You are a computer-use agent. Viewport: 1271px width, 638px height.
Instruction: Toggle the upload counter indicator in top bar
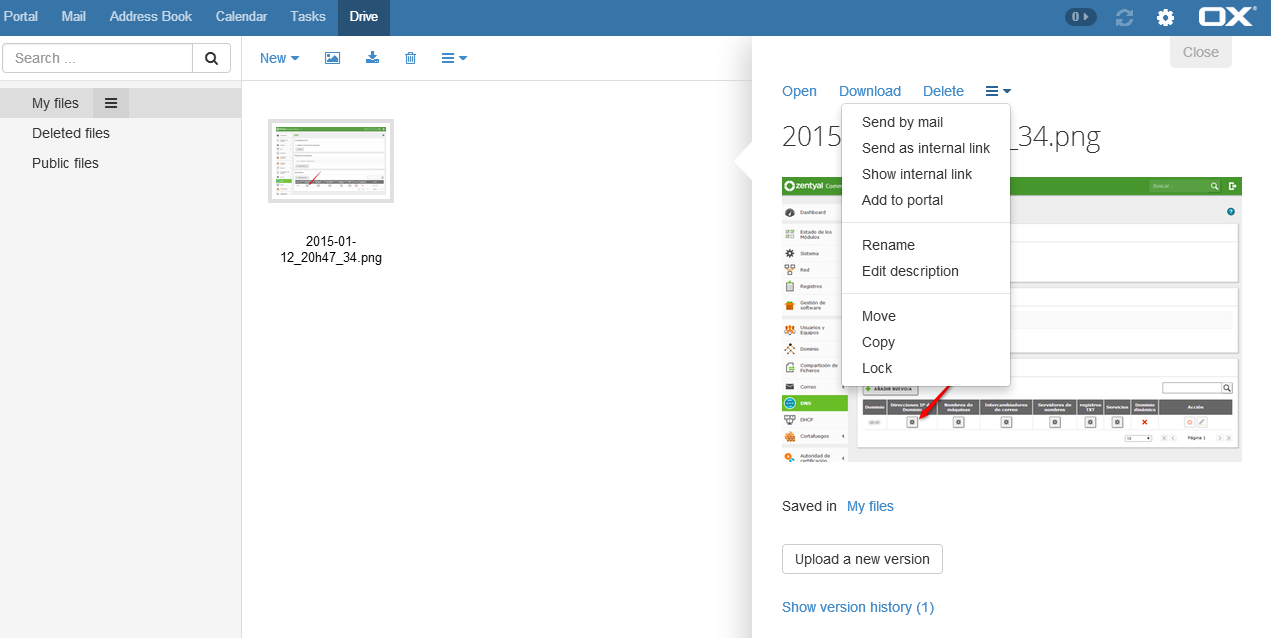tap(1080, 17)
